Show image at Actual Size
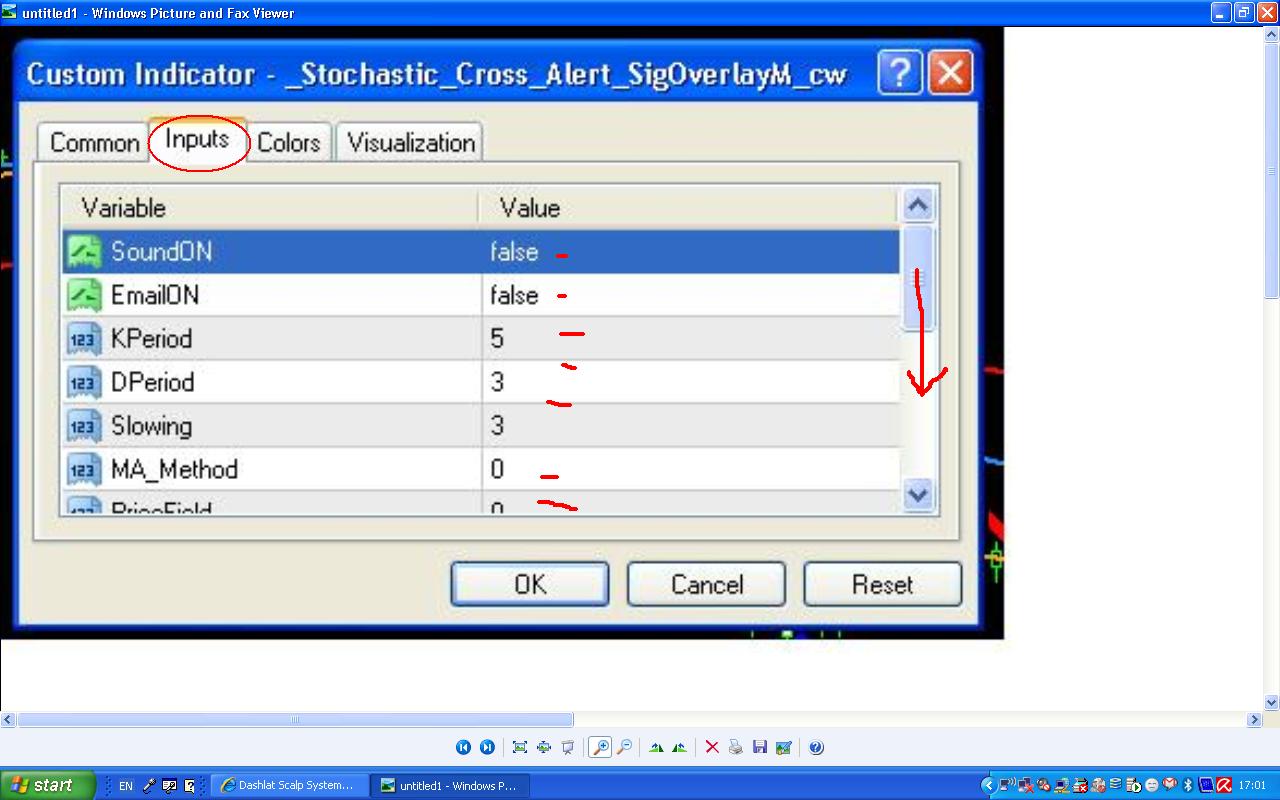This screenshot has width=1280, height=800. [x=544, y=747]
